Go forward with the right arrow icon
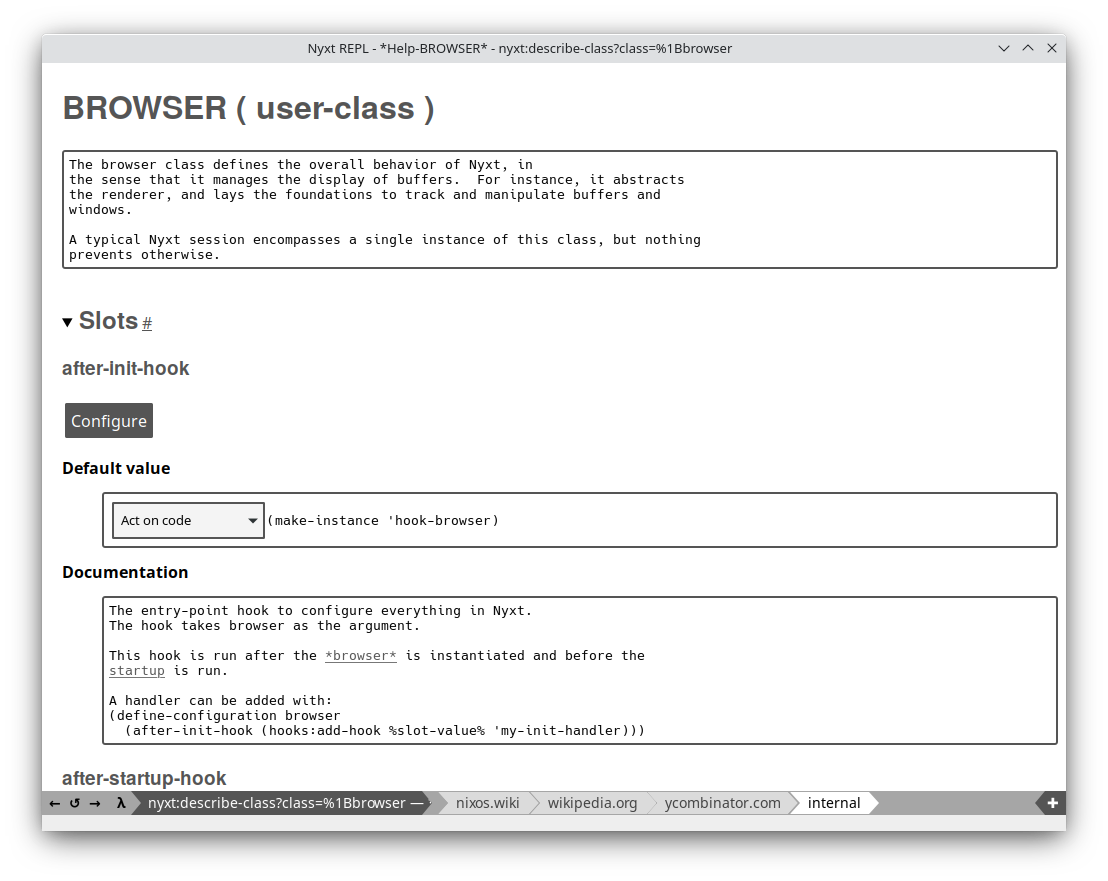This screenshot has height=881, width=1108. pos(95,803)
